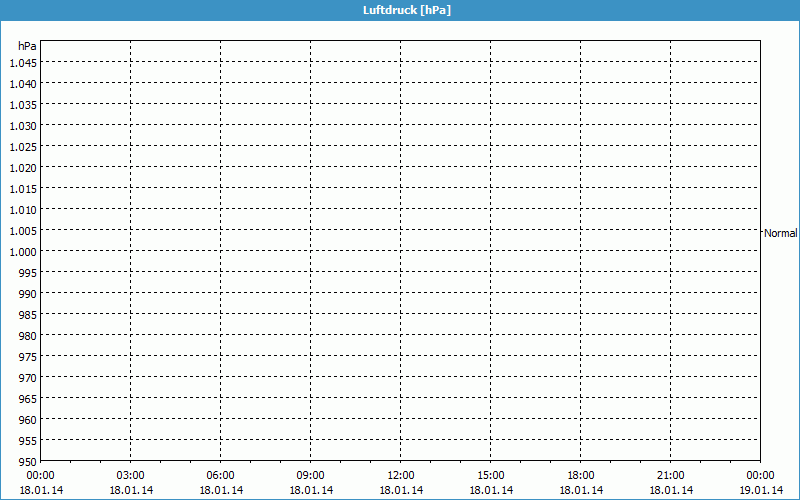This screenshot has width=800, height=500.
Task: Click the Normal label at right edge
Action: pyautogui.click(x=781, y=233)
